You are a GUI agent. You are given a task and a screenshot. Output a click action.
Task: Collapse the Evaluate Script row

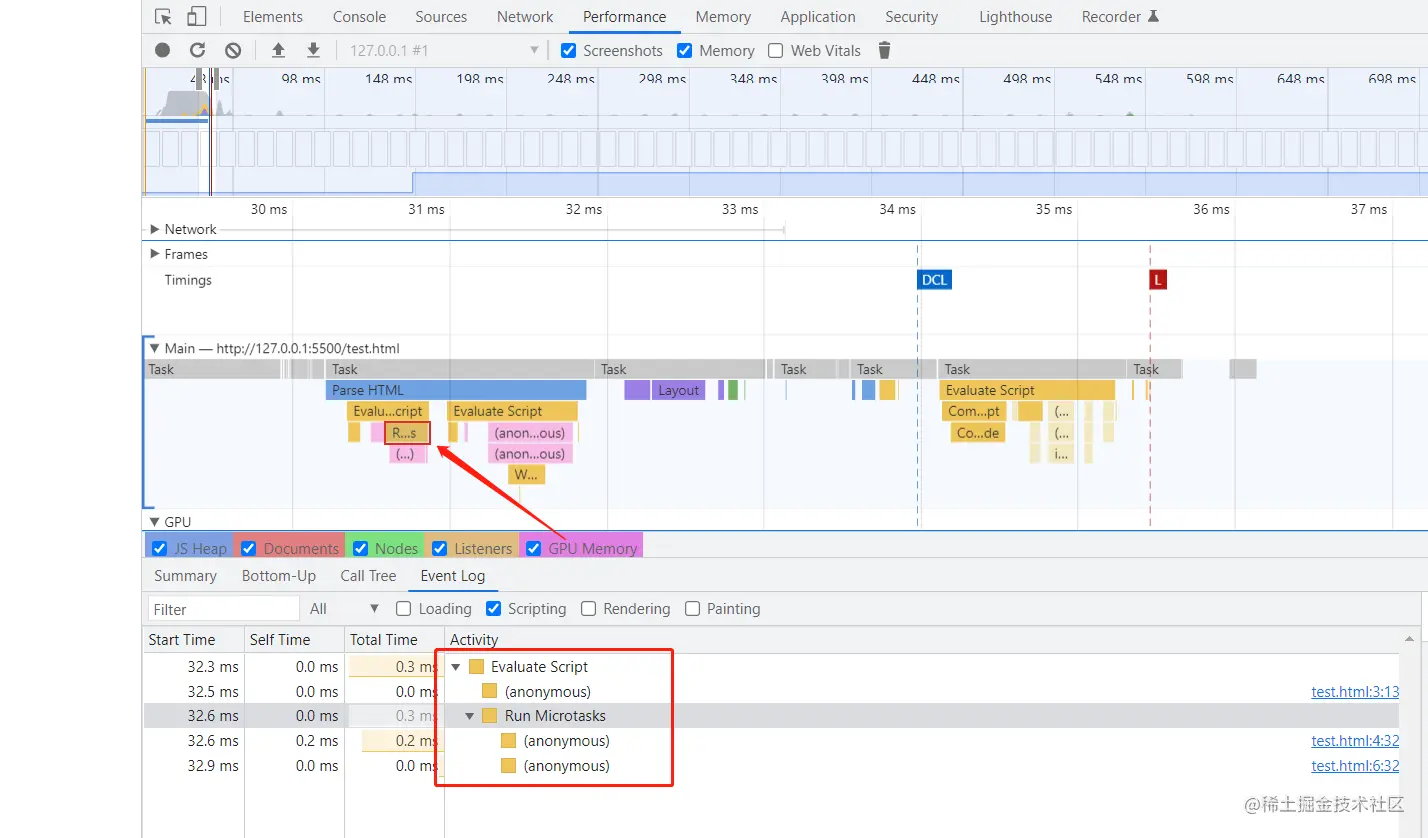tap(457, 666)
